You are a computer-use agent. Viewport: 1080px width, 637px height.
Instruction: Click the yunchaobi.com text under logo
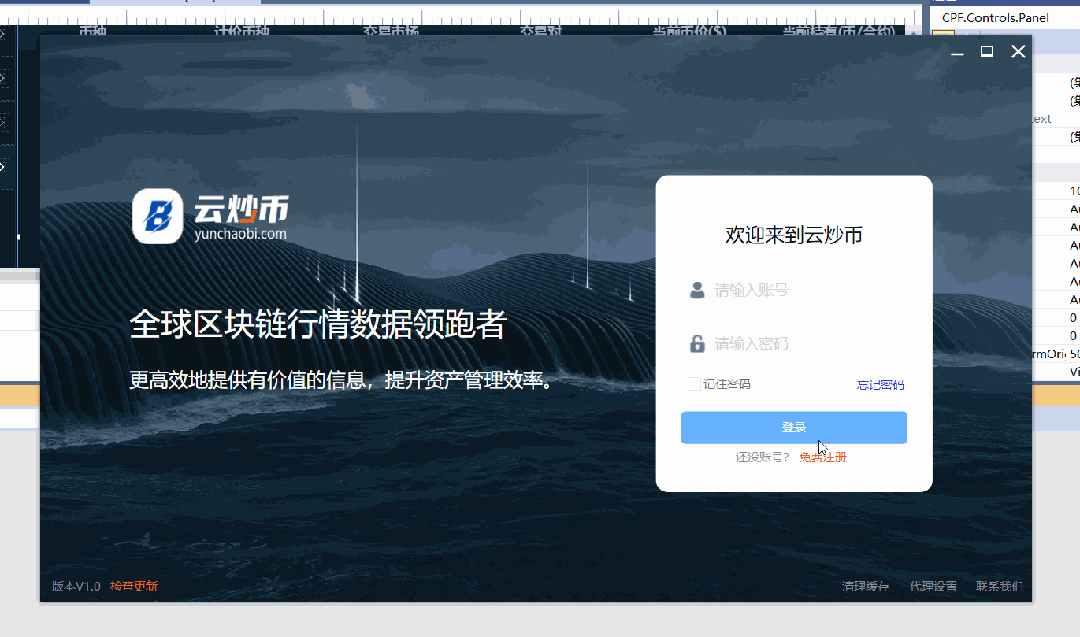240,234
